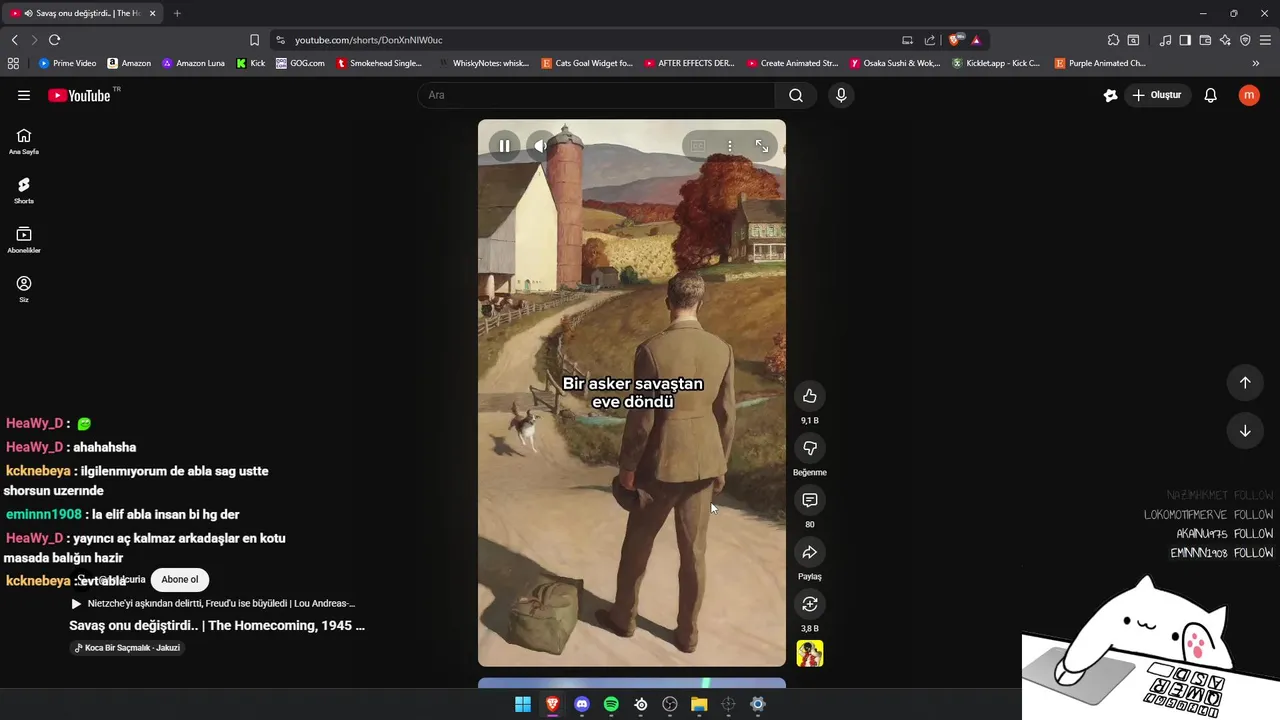Expand the Short to fullscreen
Viewport: 1280px width, 720px height.
(x=762, y=146)
